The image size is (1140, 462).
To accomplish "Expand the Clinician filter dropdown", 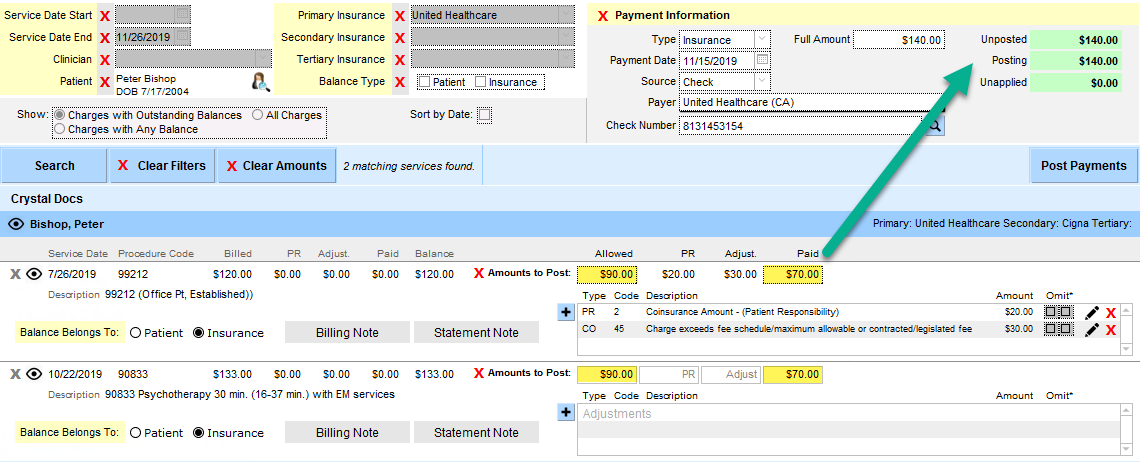I will [263, 60].
